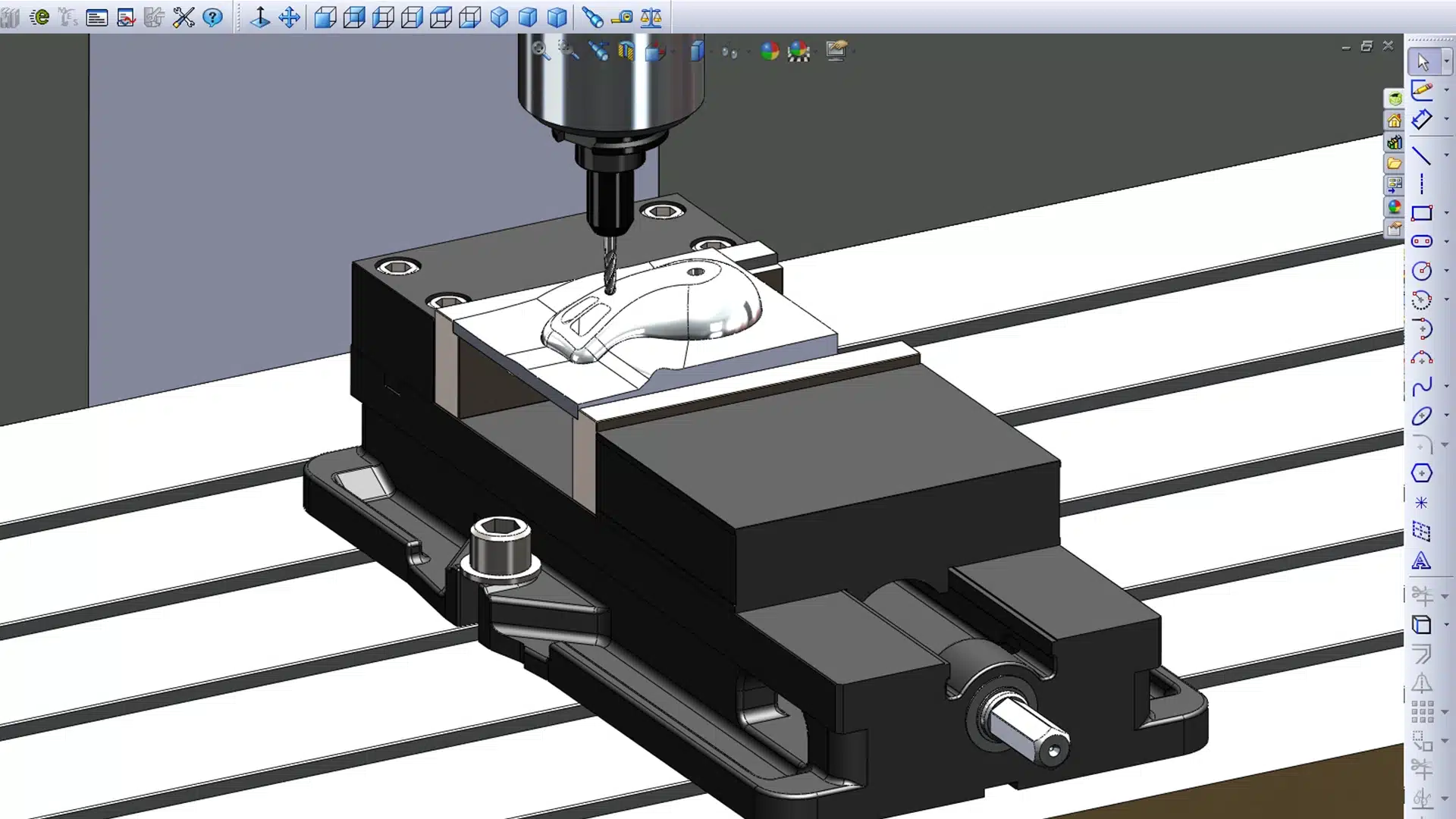Screen dimensions: 1456x819
Task: Open Mass Properties balance-scale tool
Action: click(651, 17)
